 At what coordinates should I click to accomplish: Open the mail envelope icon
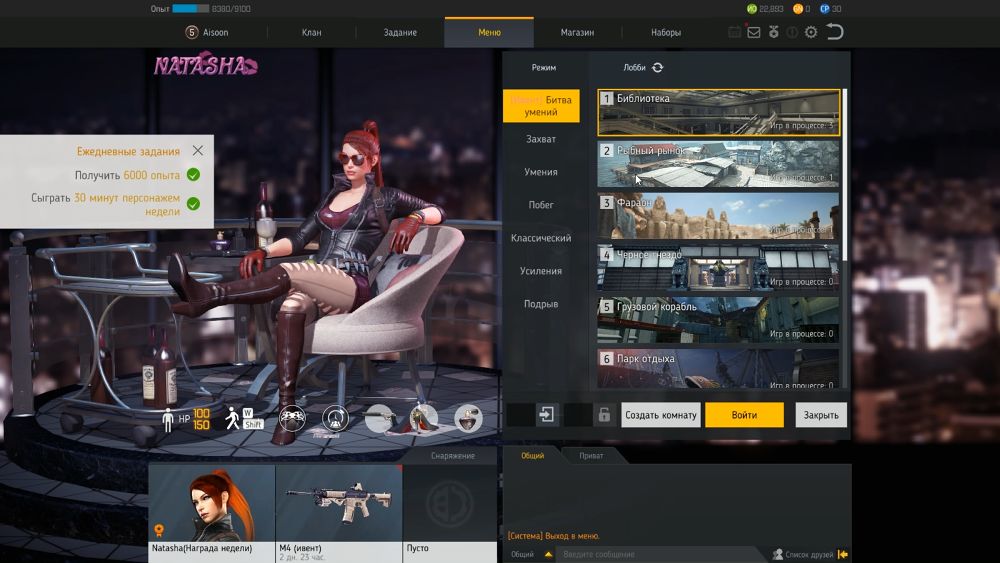coord(754,32)
